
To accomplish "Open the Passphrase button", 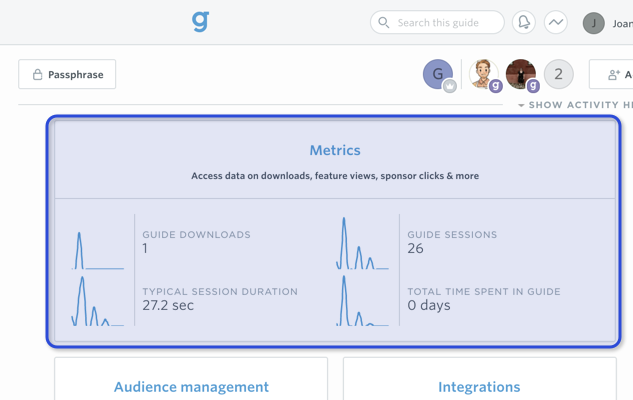I will click(x=67, y=74).
